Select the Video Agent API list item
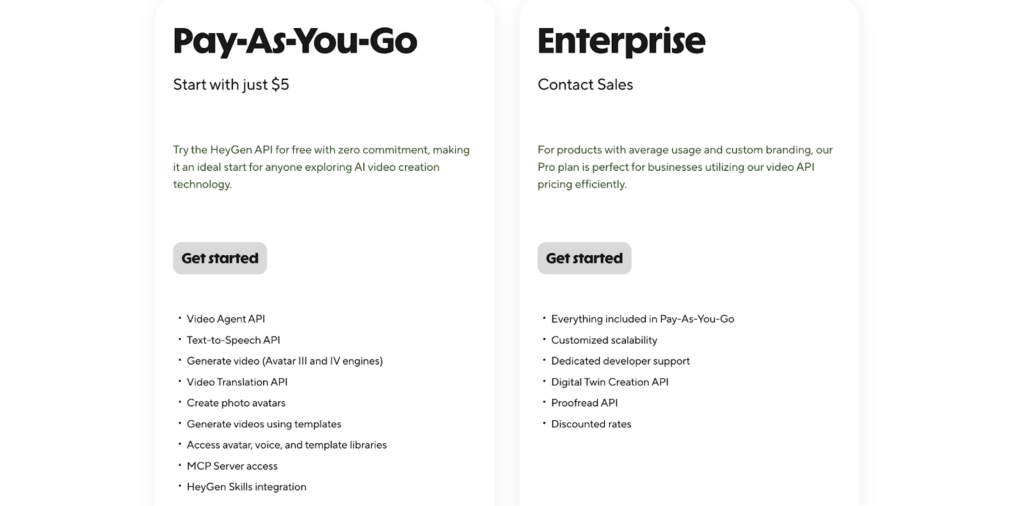The image size is (1024, 506). pyautogui.click(x=226, y=319)
